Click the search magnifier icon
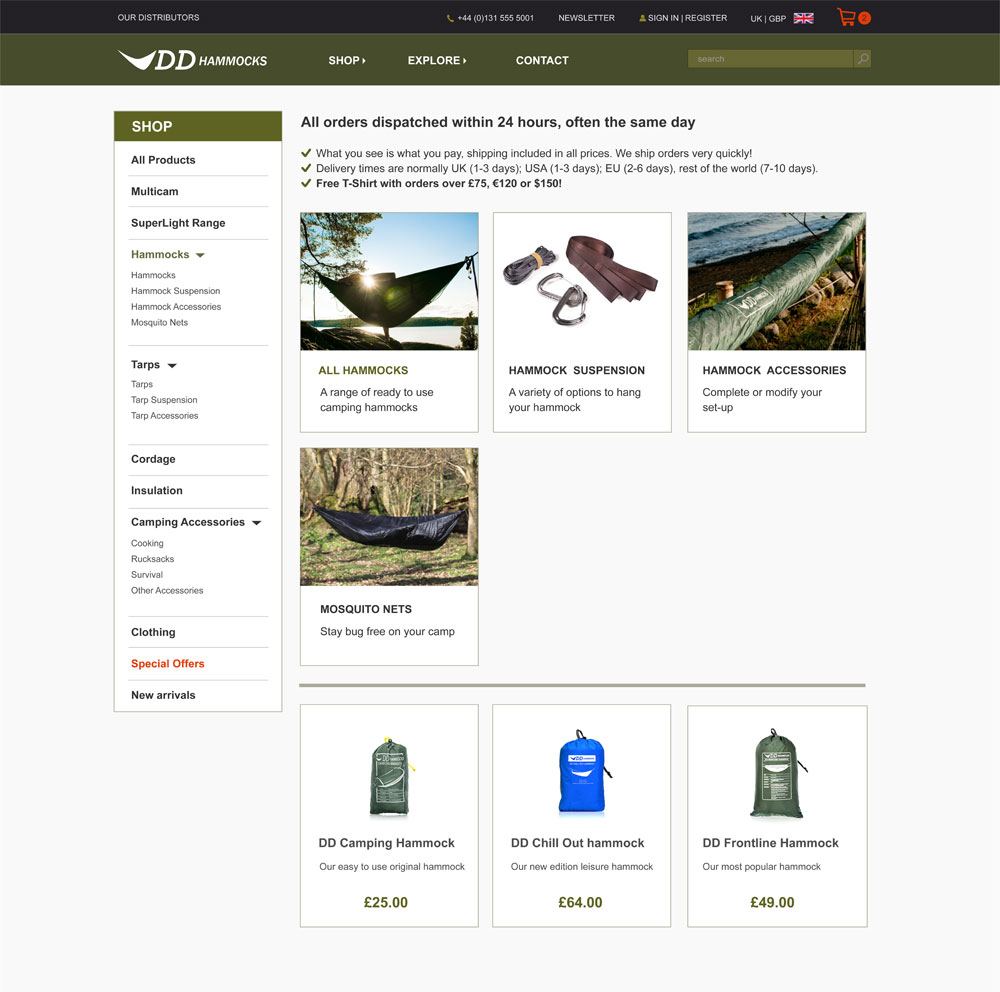Screen dimensions: 1000x992 coord(862,59)
